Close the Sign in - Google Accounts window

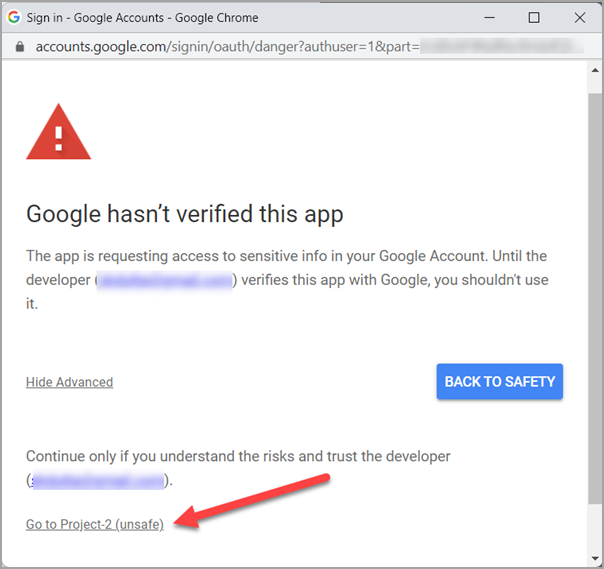click(x=580, y=17)
